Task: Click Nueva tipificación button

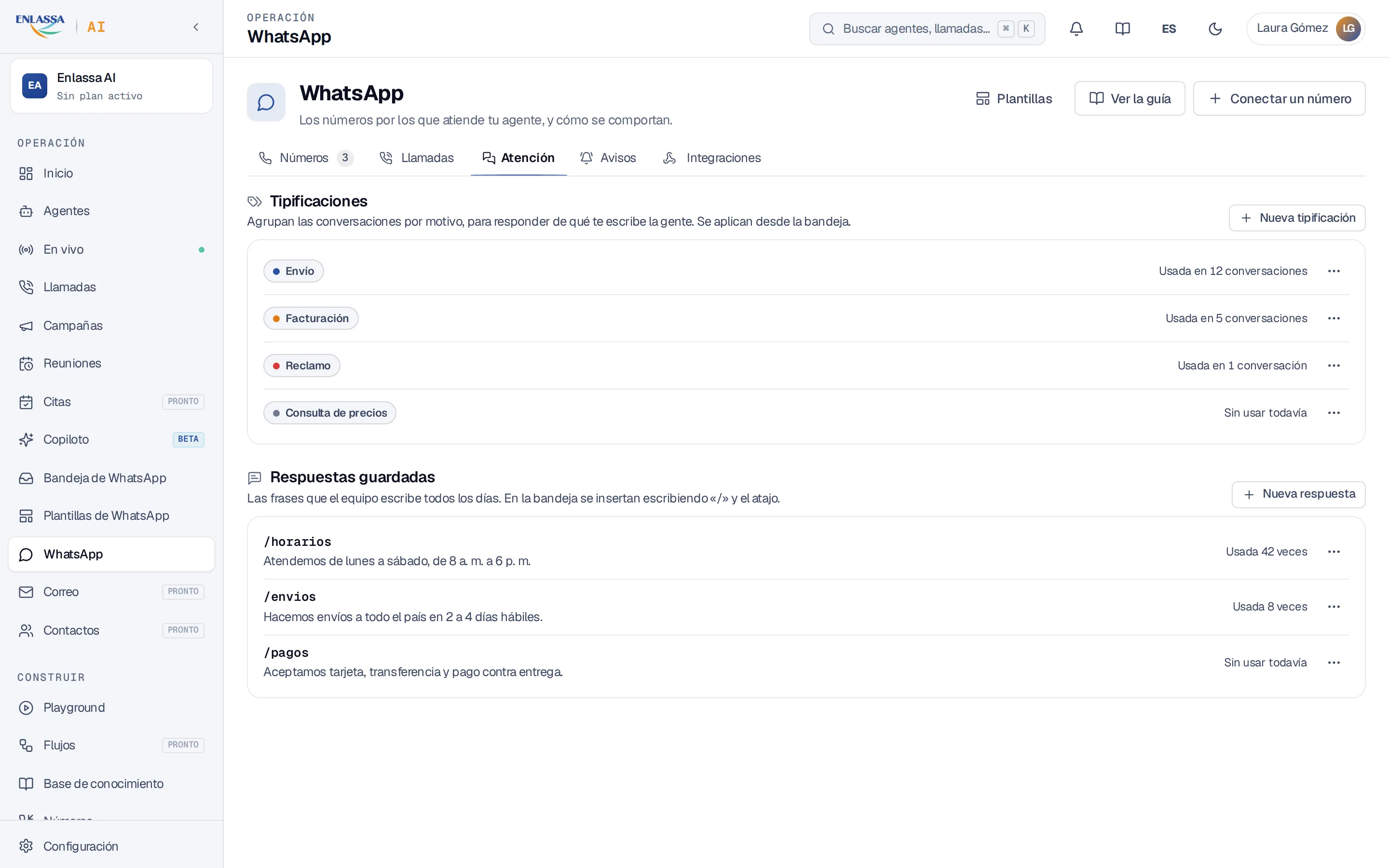Action: [x=1297, y=218]
